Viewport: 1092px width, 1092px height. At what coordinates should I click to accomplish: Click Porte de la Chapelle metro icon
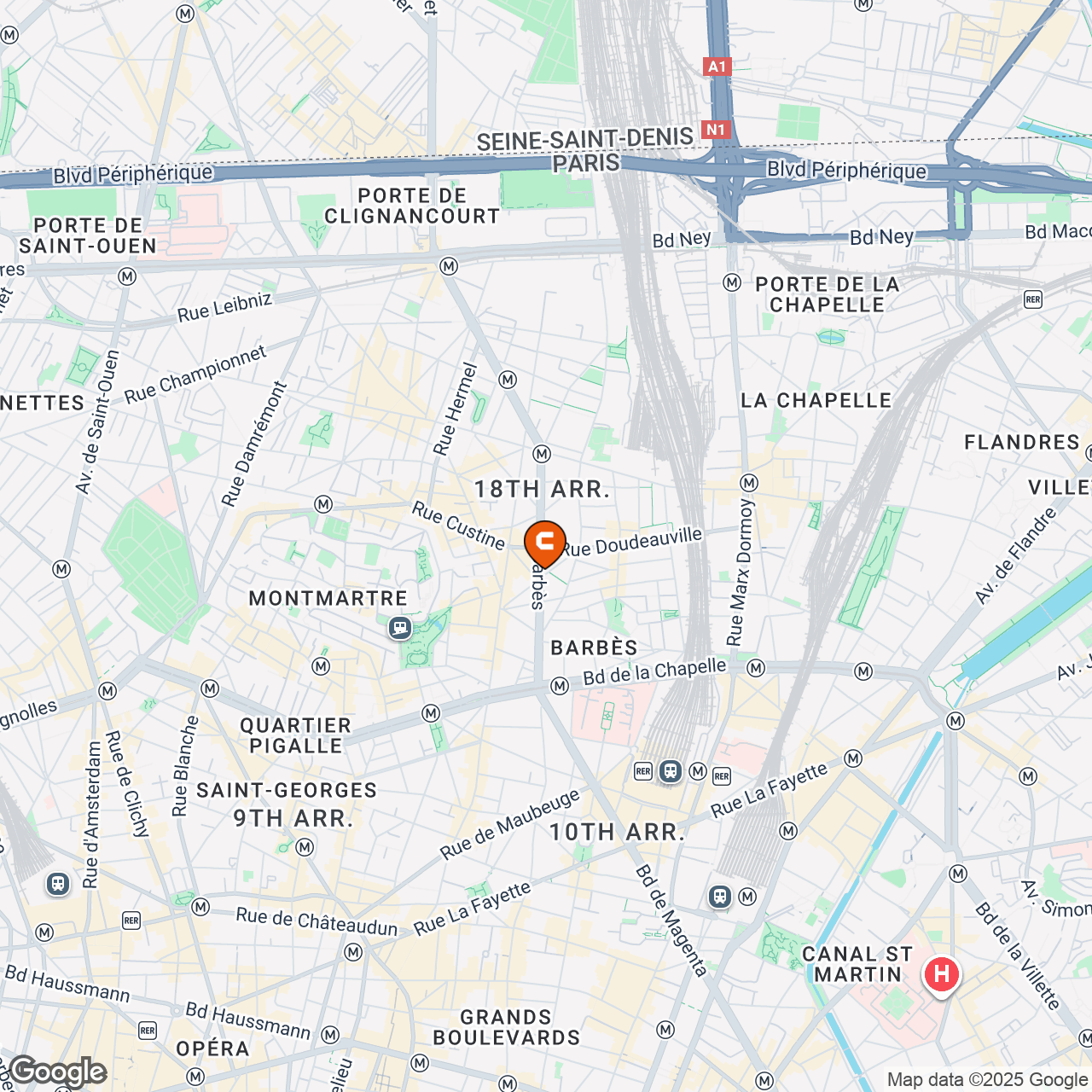pos(732,282)
